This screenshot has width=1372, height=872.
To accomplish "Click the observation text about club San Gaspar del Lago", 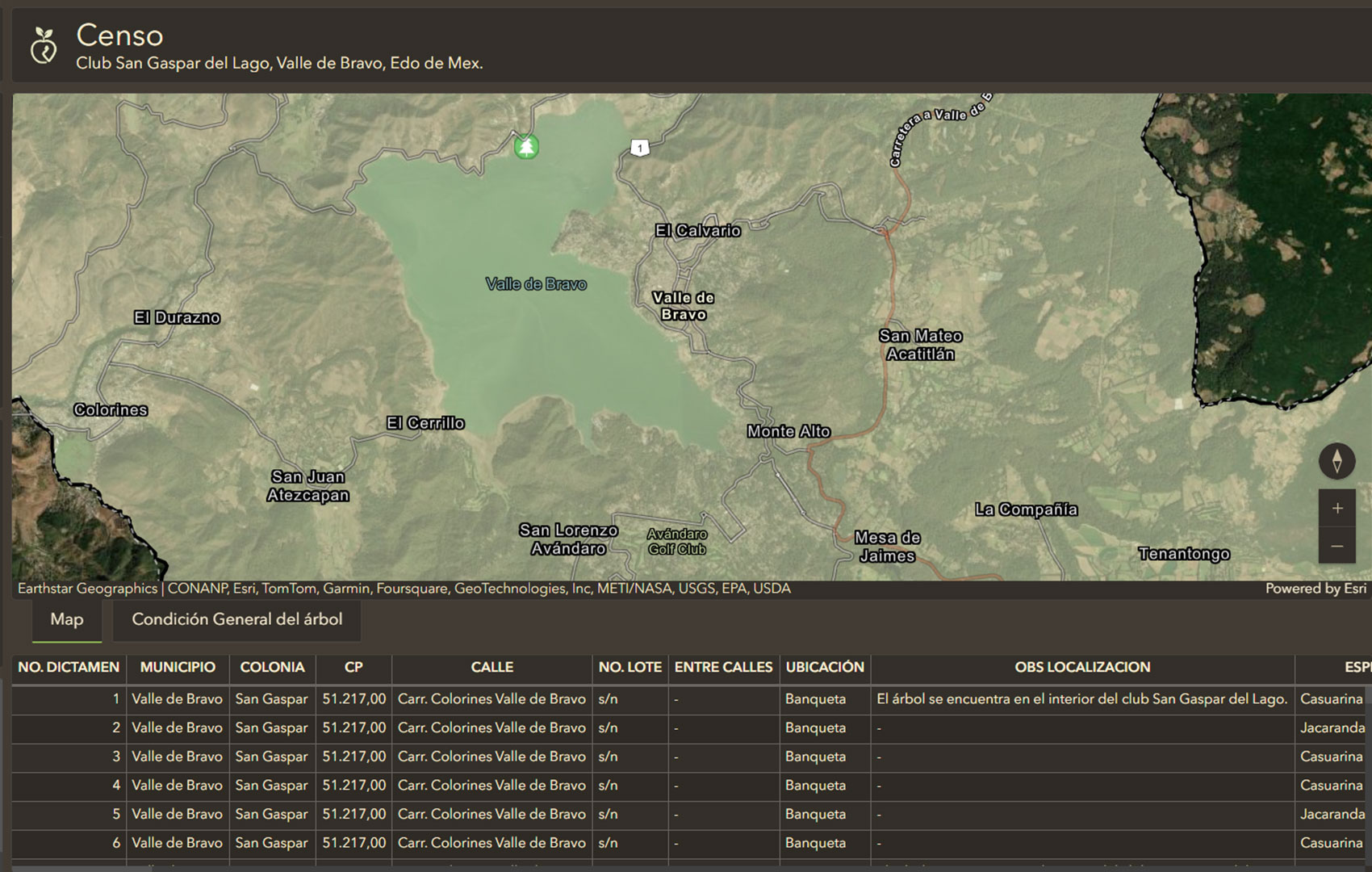I will [x=1081, y=699].
